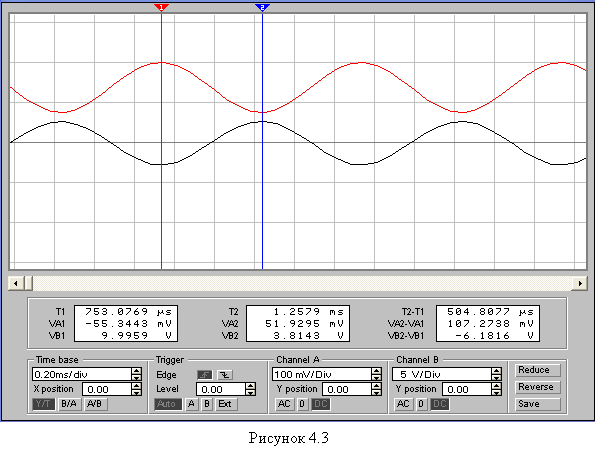The width and height of the screenshot is (596, 451).
Task: Click the VA2-VA1 value 107.2738 mV
Action: 490,324
